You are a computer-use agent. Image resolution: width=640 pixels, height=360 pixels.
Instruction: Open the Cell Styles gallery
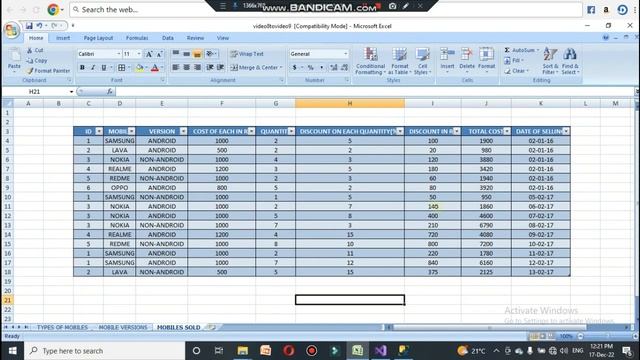pos(422,61)
